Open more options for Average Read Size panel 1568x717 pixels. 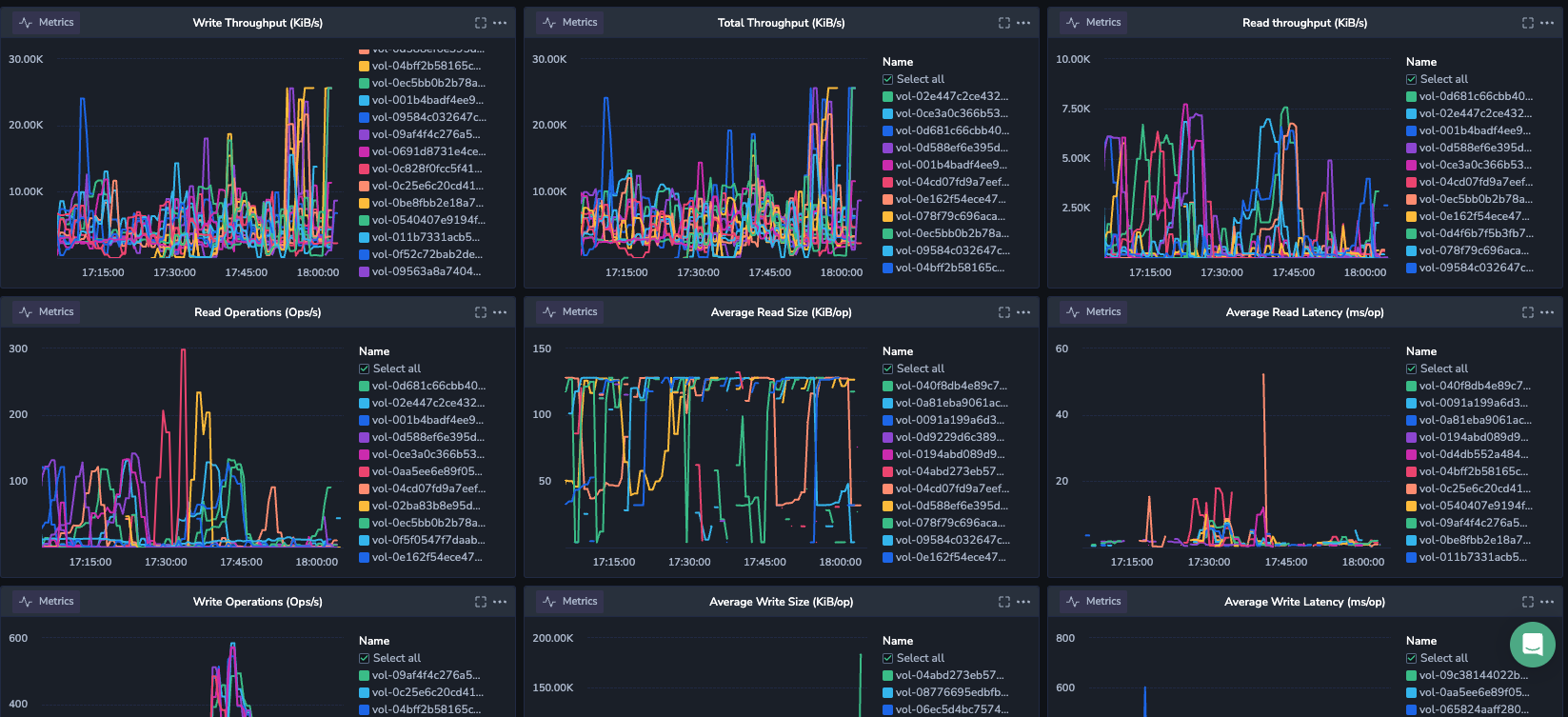(1023, 312)
